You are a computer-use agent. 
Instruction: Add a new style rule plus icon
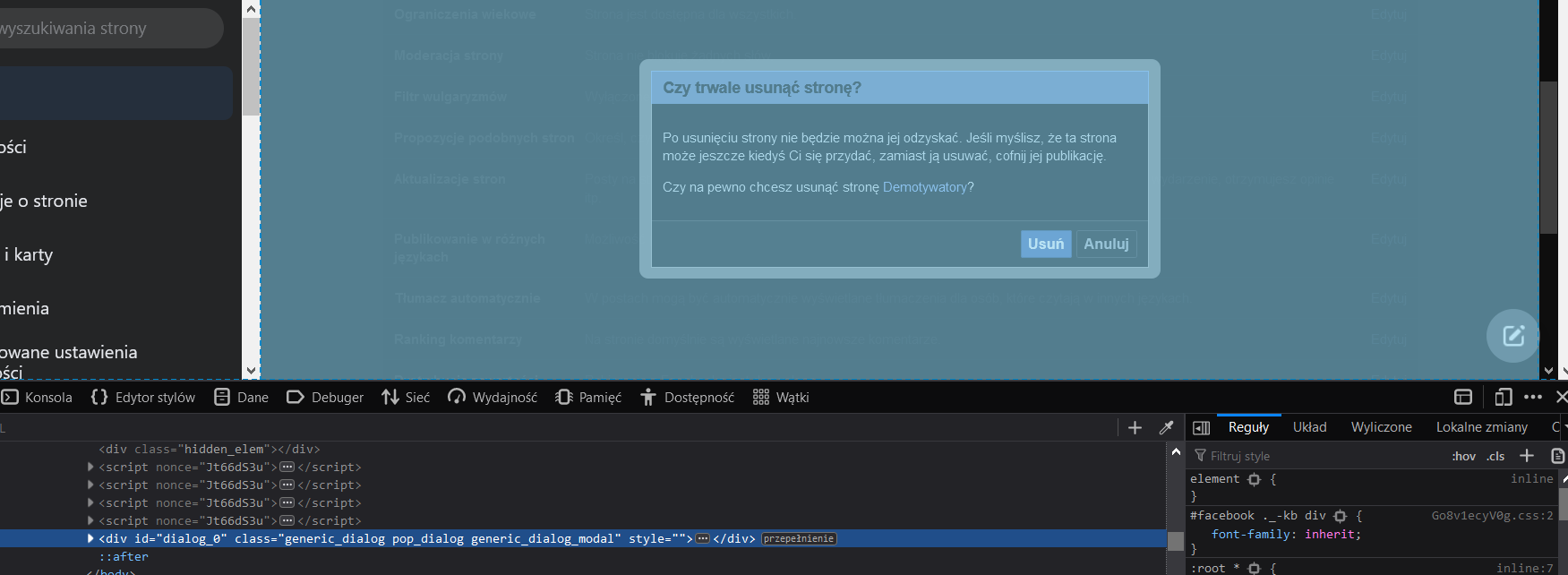1527,456
